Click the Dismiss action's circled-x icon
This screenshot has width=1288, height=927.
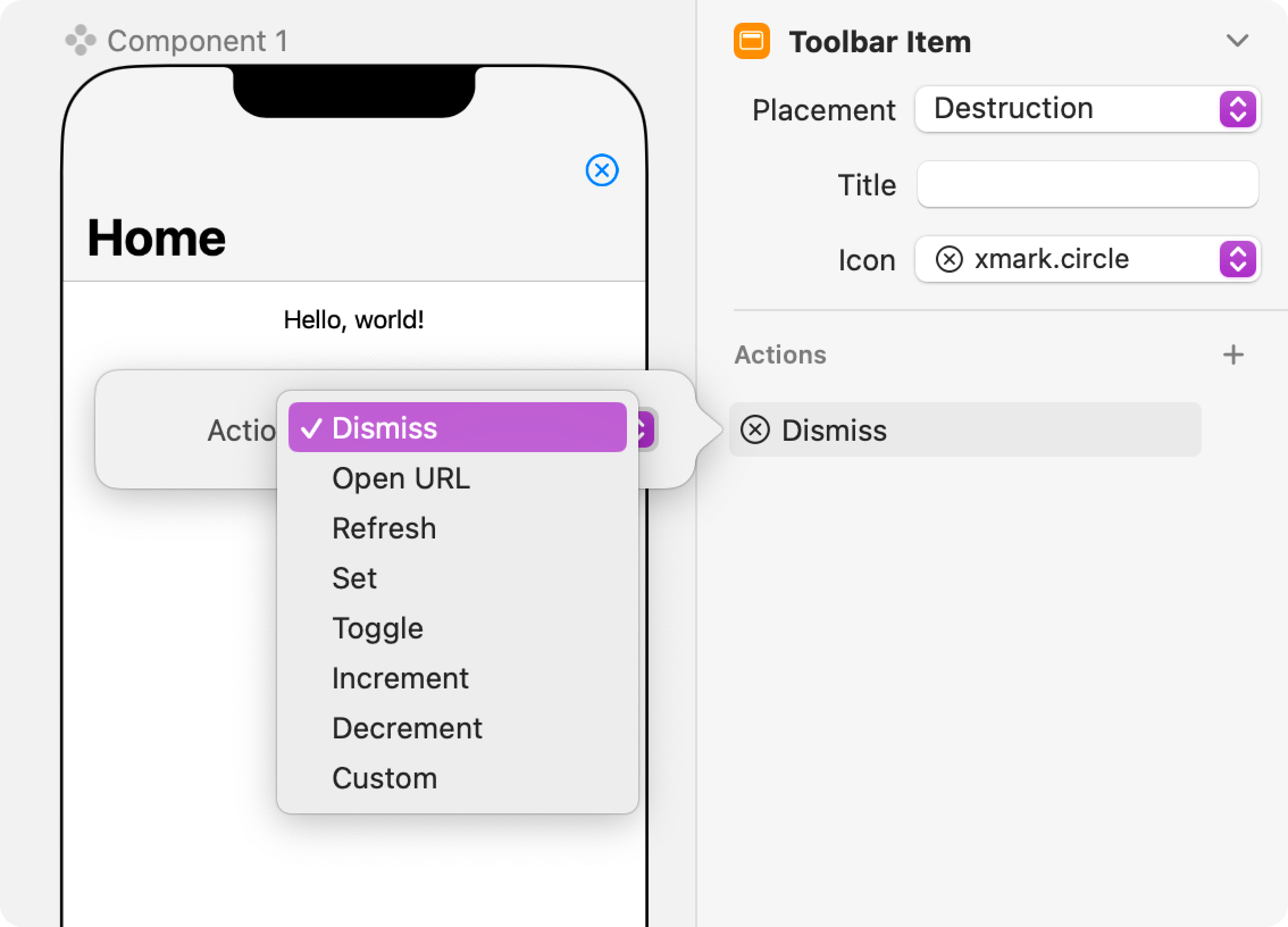[755, 429]
